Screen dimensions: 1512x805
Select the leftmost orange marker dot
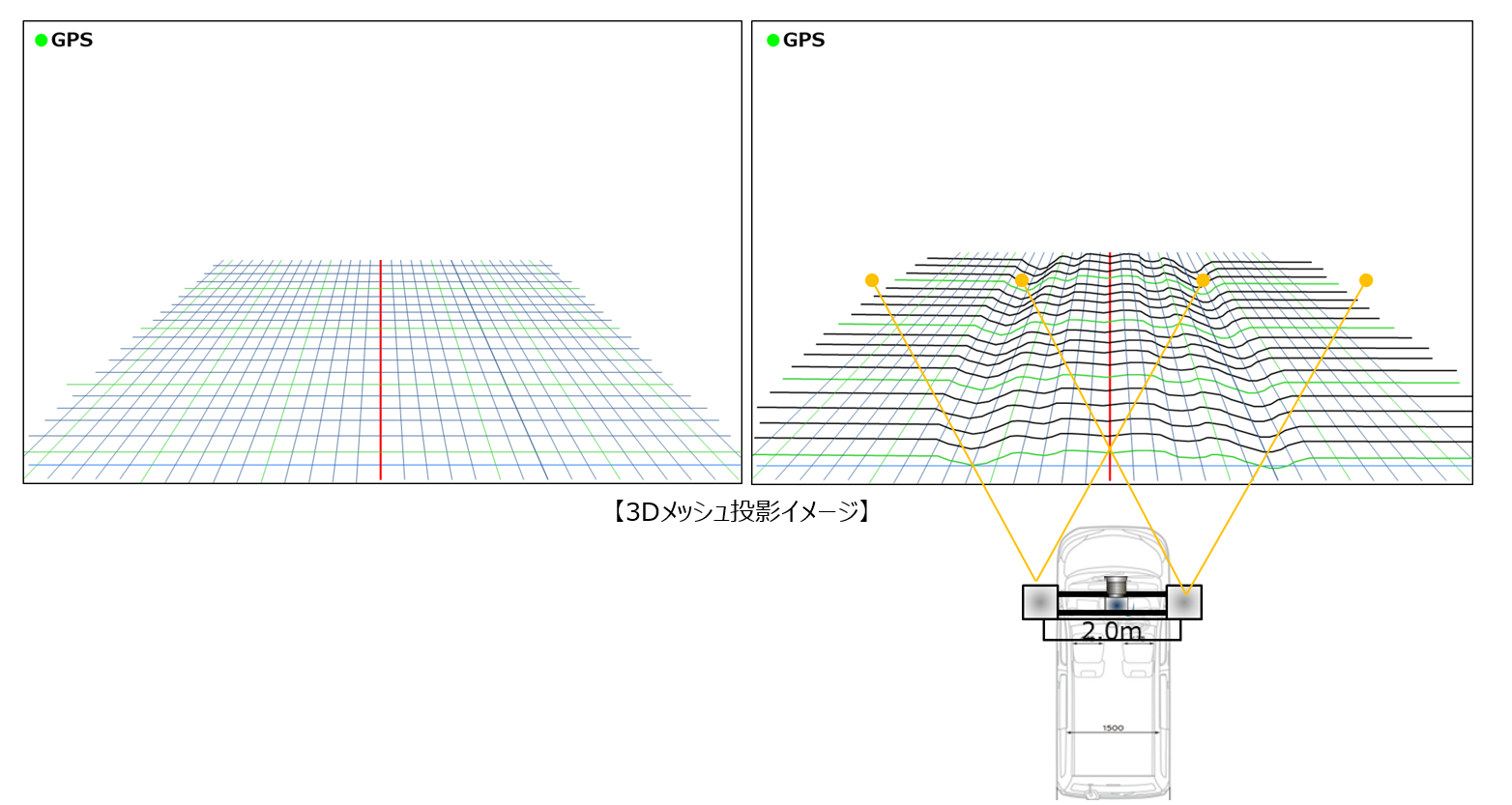[872, 280]
